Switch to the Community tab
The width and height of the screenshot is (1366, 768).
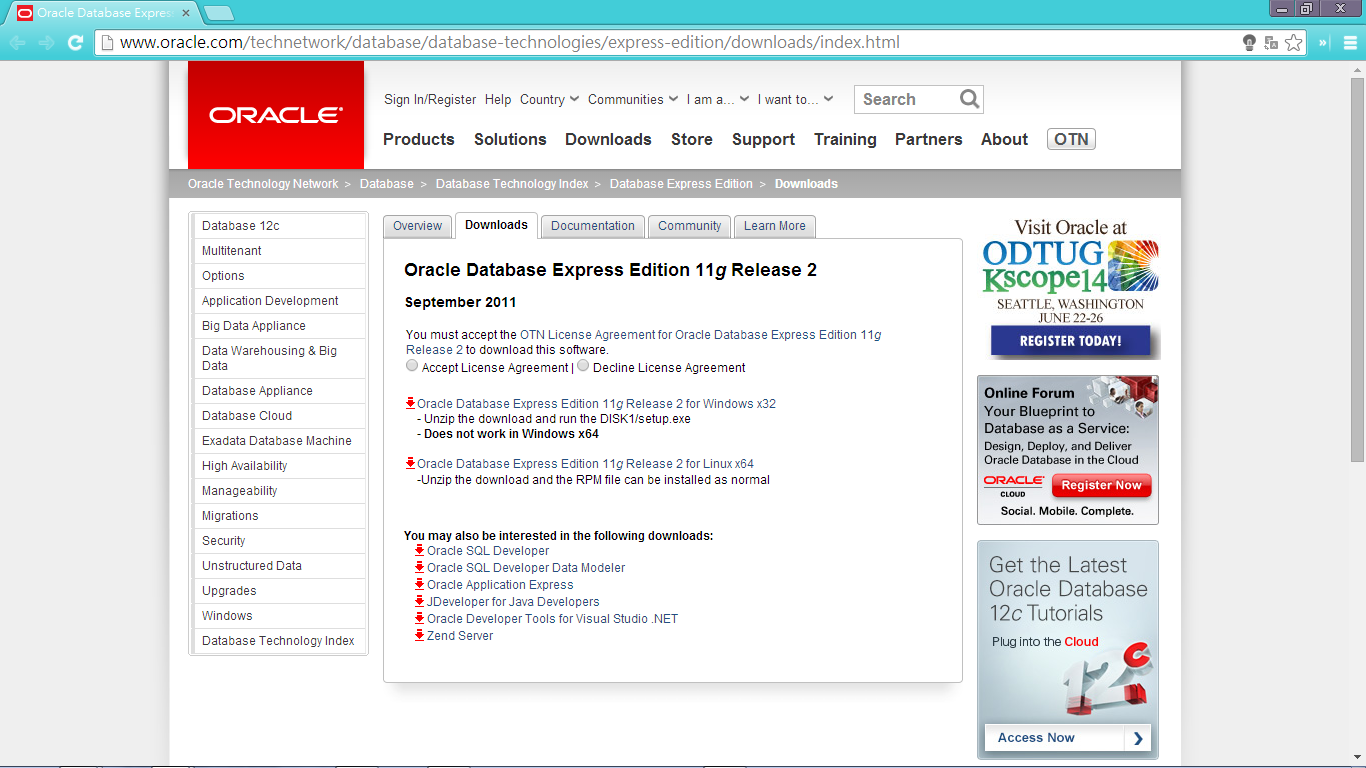689,226
